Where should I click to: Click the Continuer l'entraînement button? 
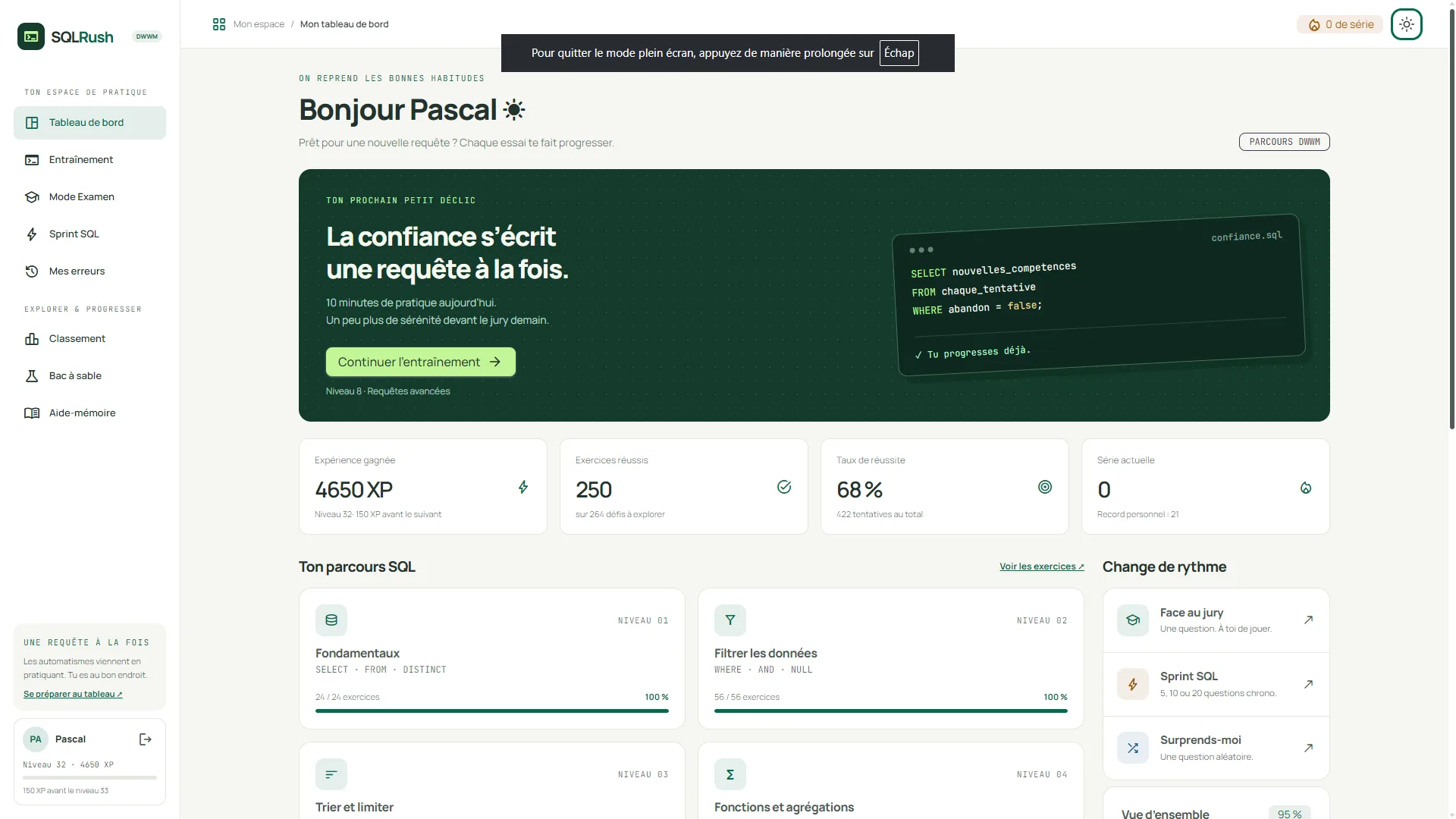[421, 362]
